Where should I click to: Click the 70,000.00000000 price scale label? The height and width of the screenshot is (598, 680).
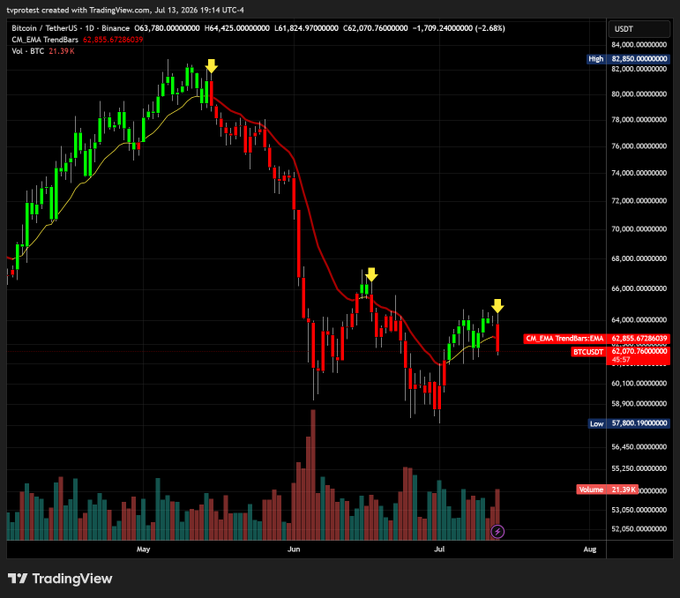[x=639, y=229]
